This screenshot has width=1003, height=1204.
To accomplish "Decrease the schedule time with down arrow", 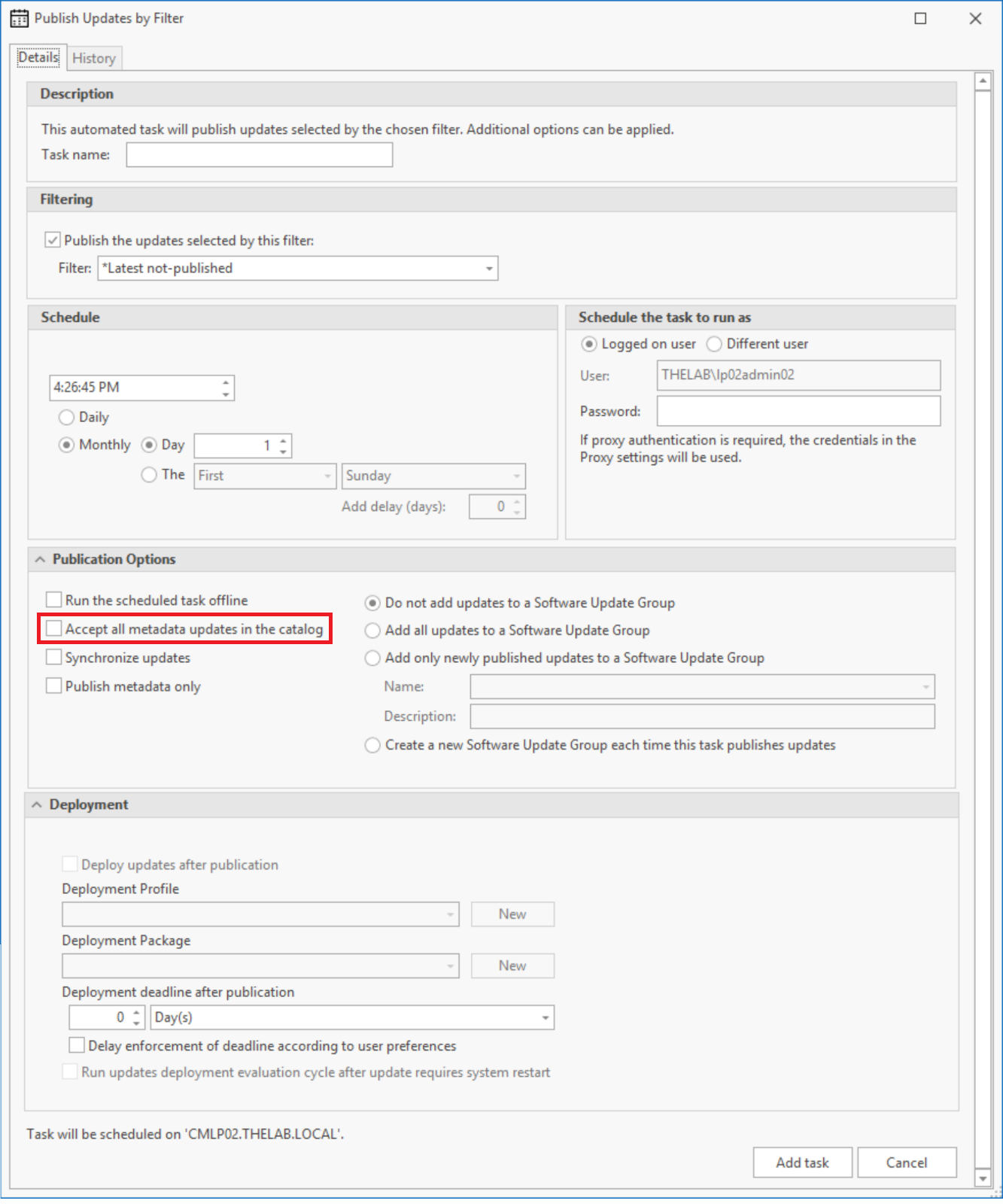I will (x=226, y=394).
